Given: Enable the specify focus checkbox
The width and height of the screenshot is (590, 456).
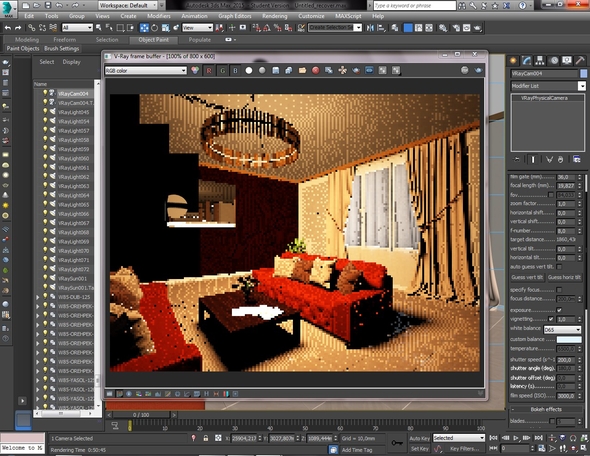Looking at the screenshot, I should pos(559,290).
